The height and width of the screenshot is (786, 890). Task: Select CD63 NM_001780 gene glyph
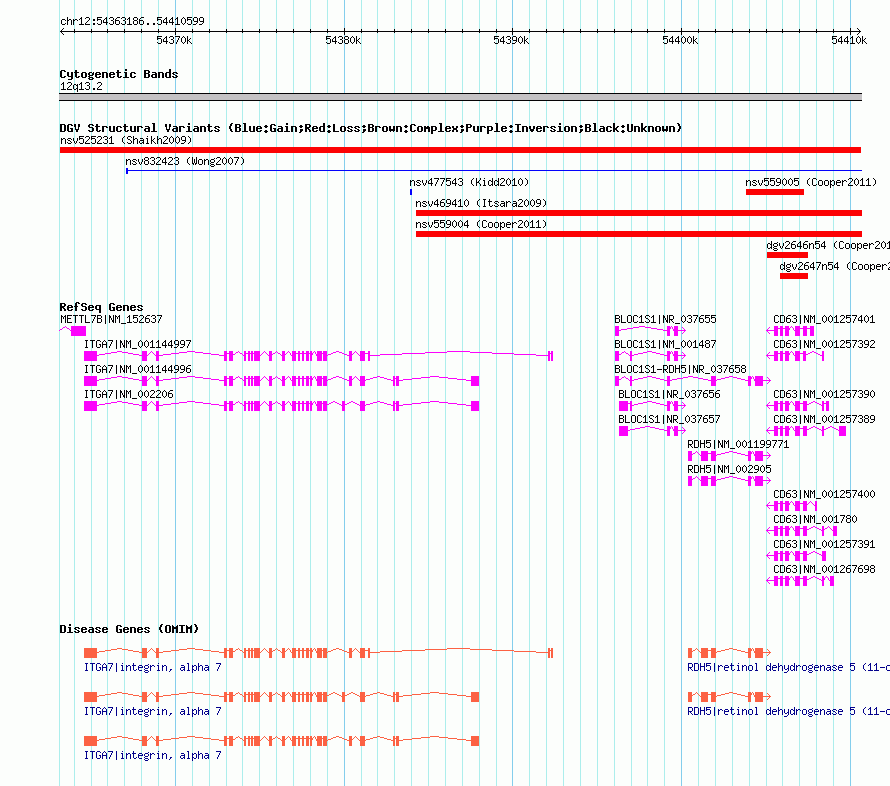(802, 531)
